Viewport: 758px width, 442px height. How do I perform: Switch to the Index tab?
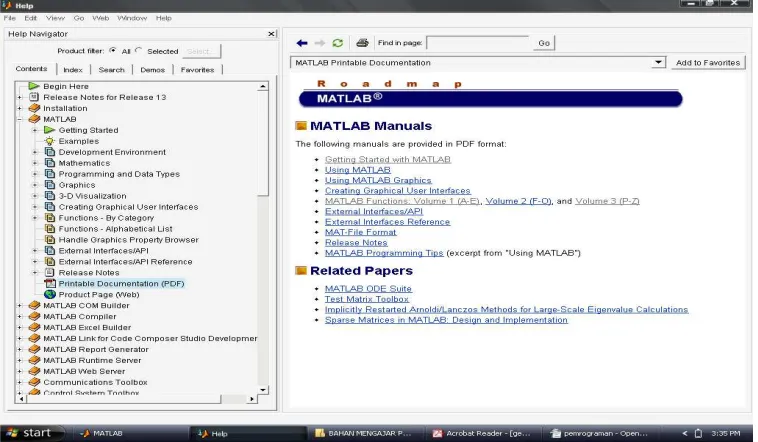click(x=73, y=70)
